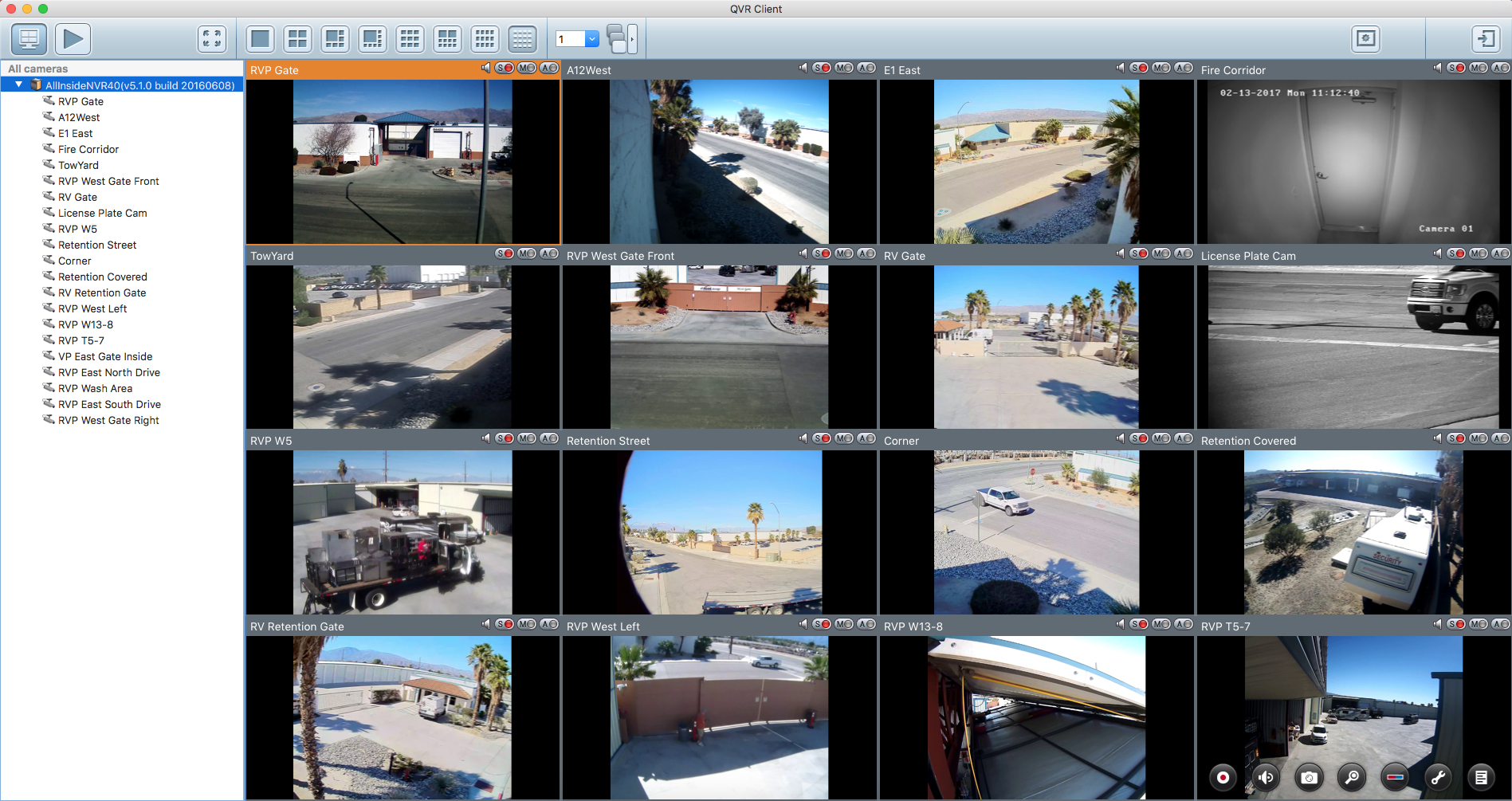Open the wrench settings on overlay toolbar

click(x=1438, y=777)
